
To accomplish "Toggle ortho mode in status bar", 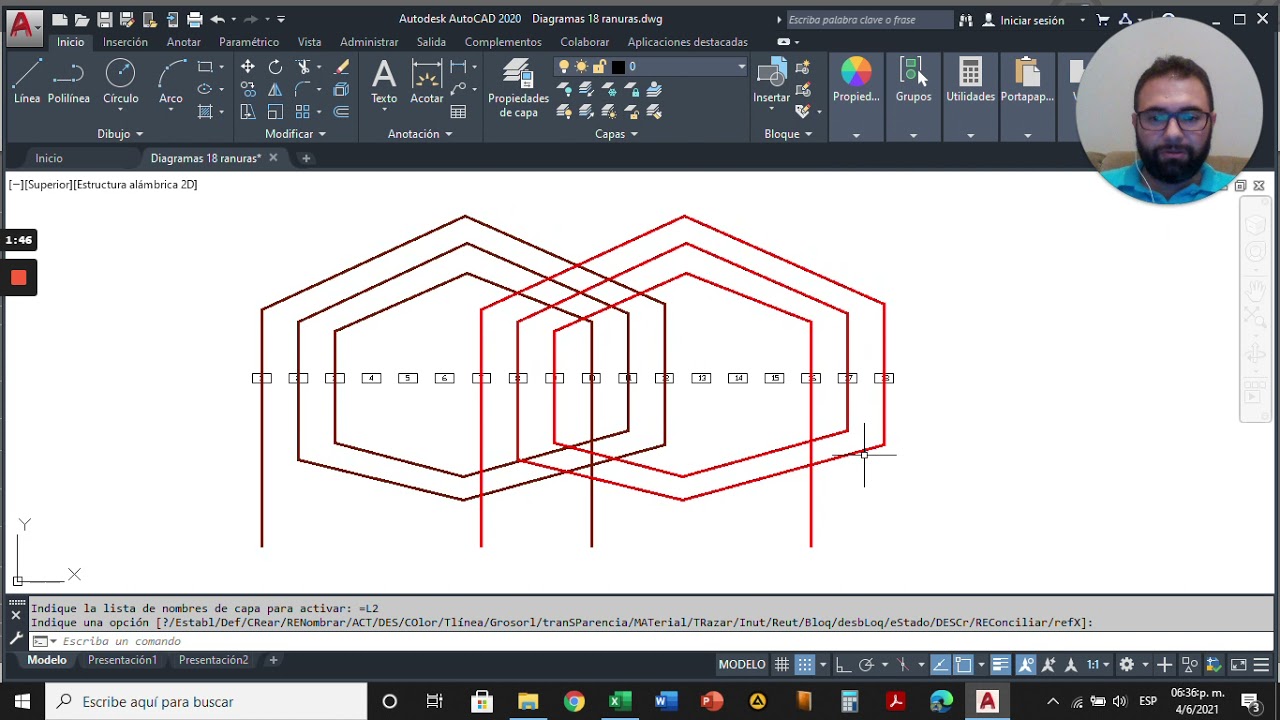I will point(842,665).
